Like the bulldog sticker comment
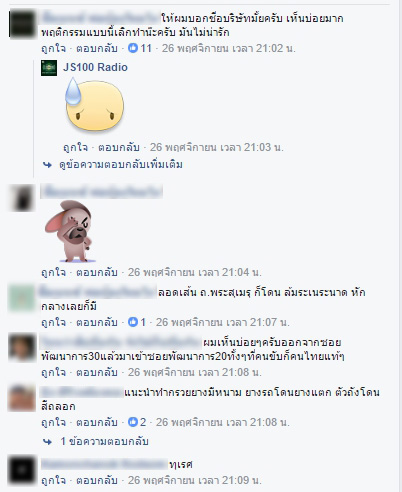The height and width of the screenshot is (492, 402). (53, 272)
